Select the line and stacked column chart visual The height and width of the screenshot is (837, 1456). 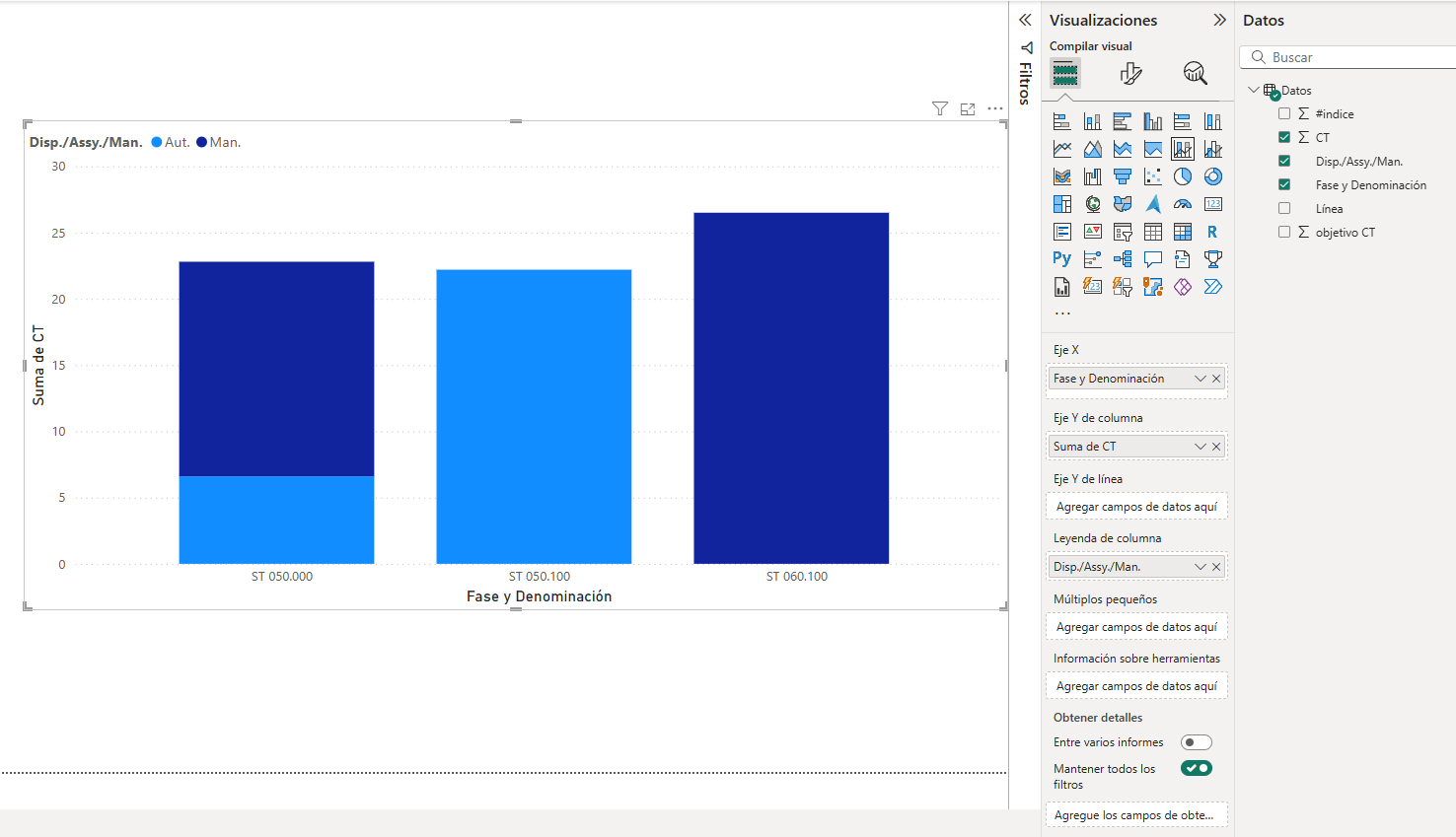pos(1183,149)
